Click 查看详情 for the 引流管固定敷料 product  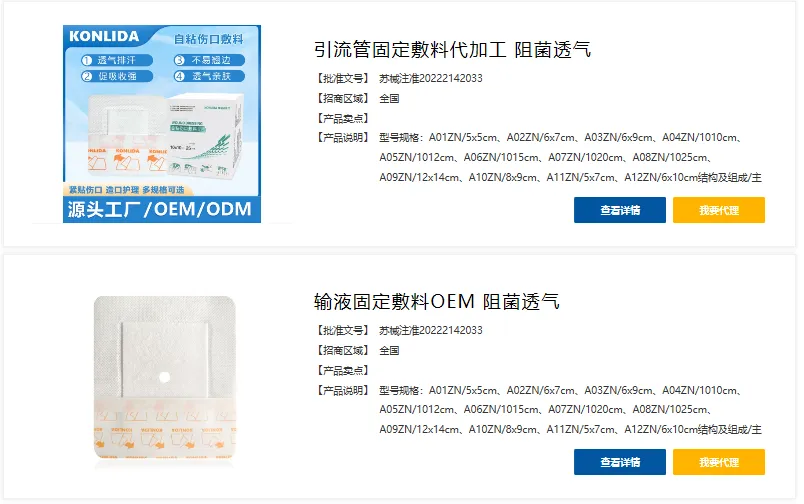pos(619,210)
